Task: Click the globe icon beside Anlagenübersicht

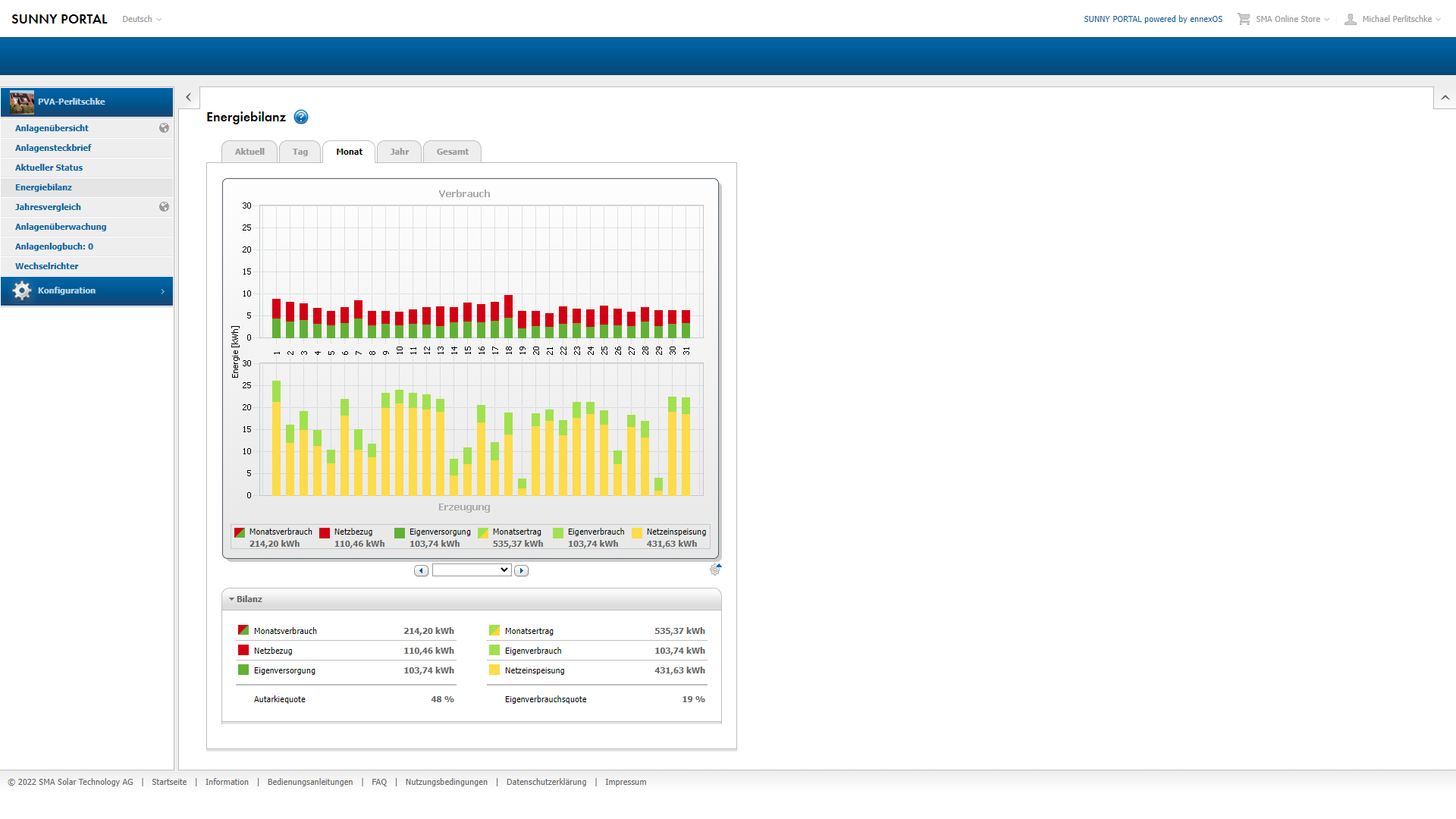Action: click(164, 128)
